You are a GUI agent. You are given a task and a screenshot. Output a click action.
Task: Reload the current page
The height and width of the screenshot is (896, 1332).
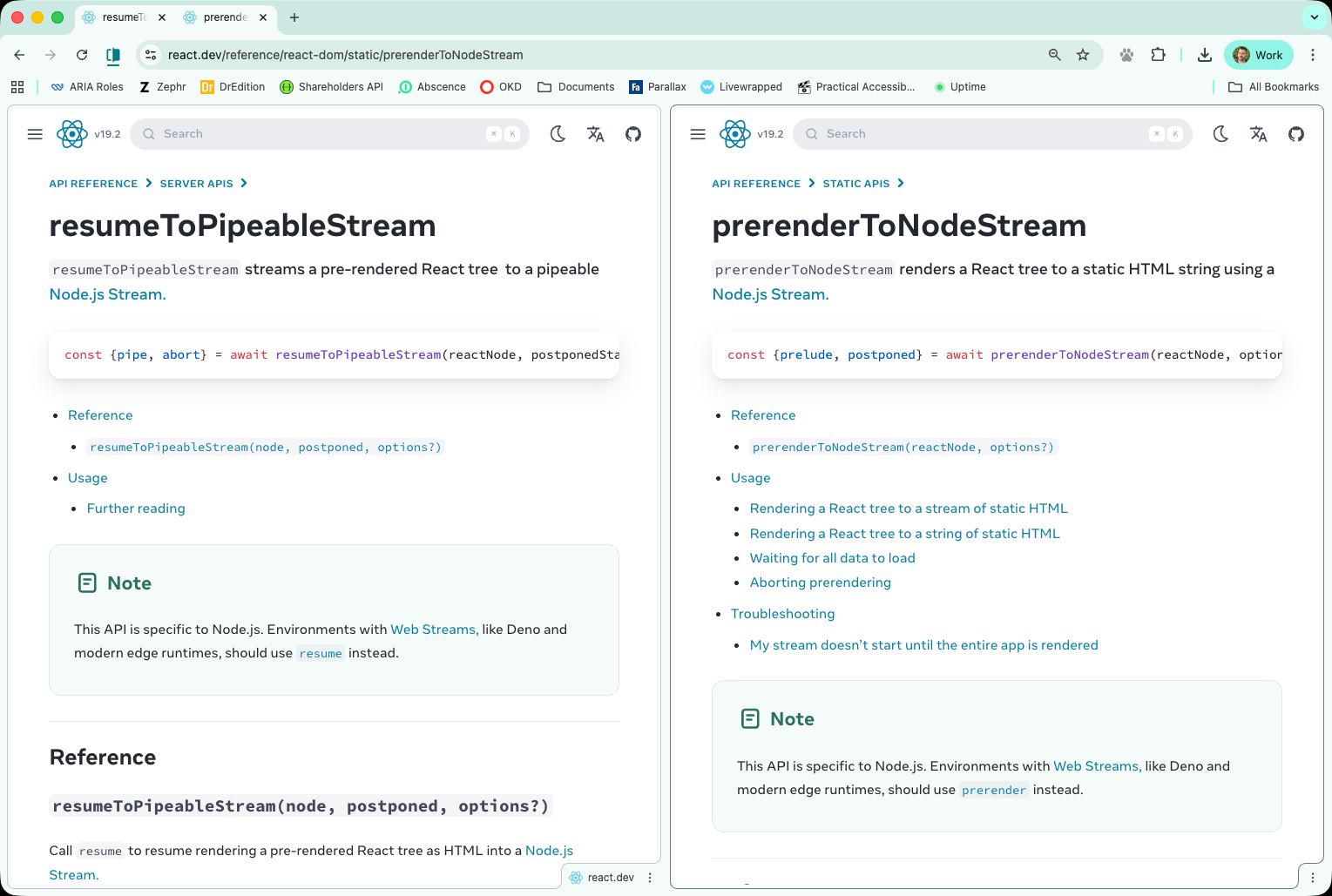point(82,55)
